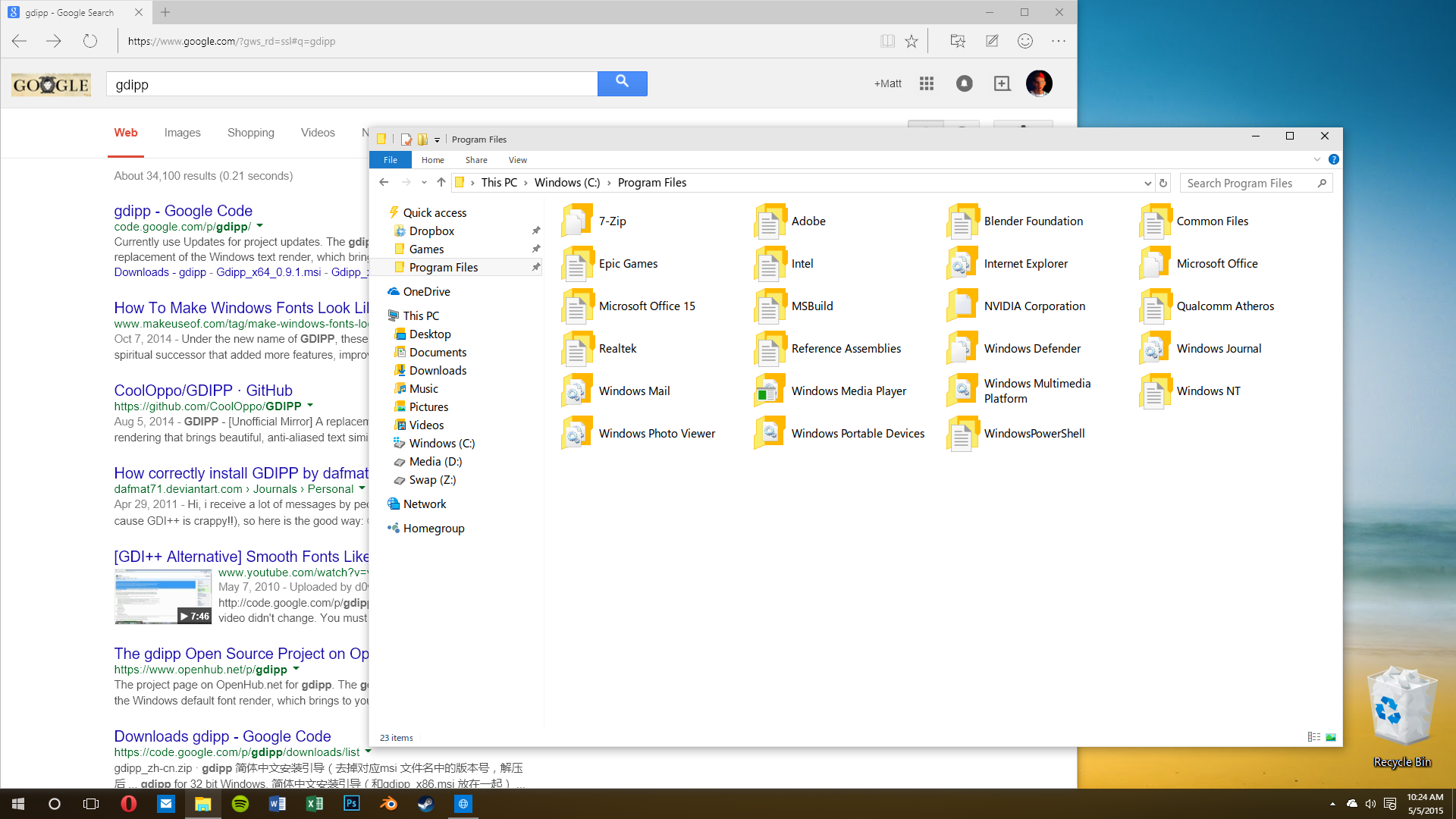
Task: Switch to Google Images tab
Action: coord(183,133)
